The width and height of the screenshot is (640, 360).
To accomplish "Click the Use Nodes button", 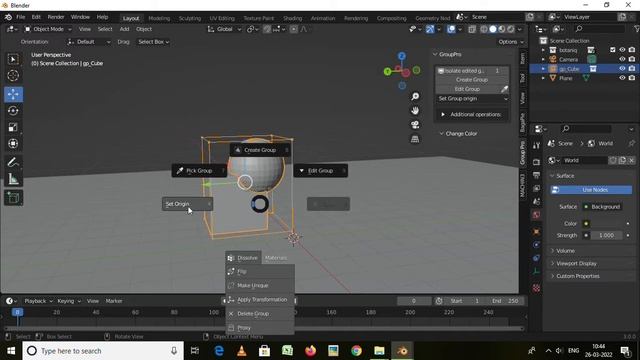I will point(591,190).
